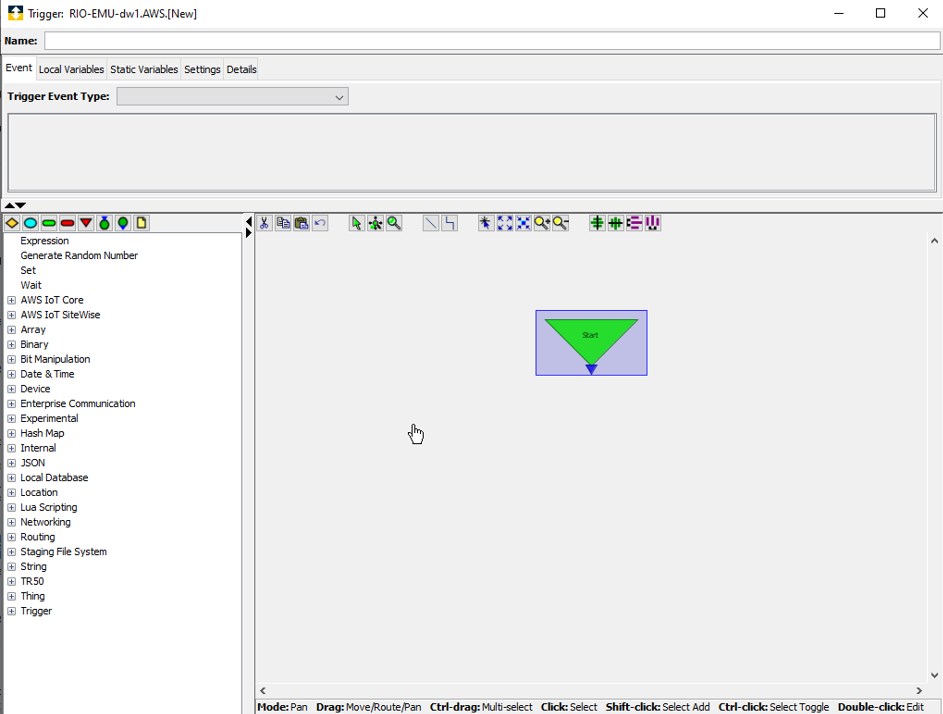Image resolution: width=943 pixels, height=714 pixels.
Task: Undo the last canvas action
Action: tap(321, 223)
